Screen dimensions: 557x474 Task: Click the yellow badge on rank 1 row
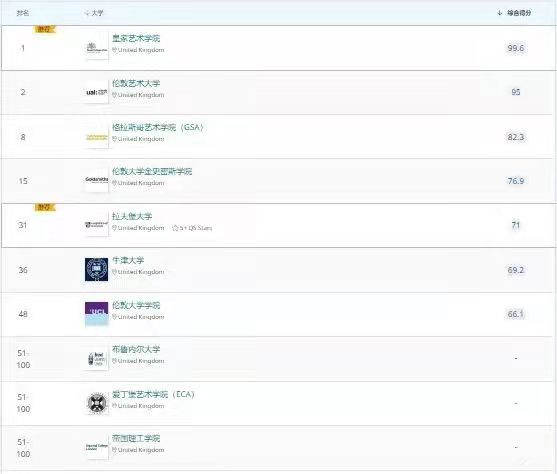(x=45, y=29)
